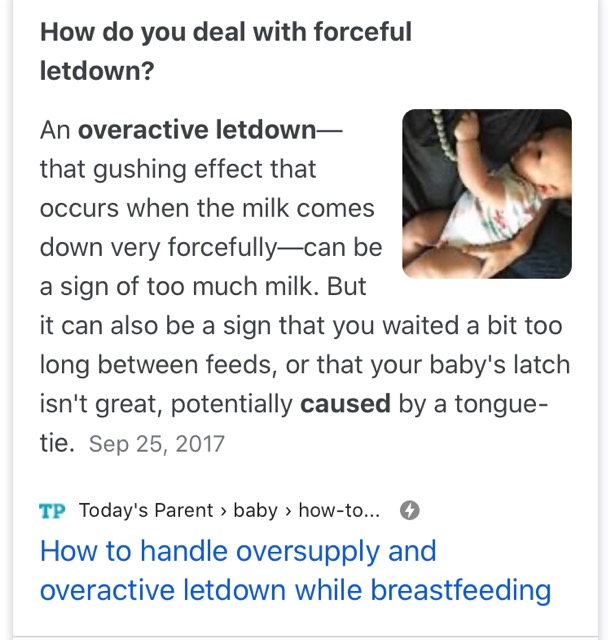Screen dimensions: 611x640
Task: Click the "Today's Parent" site name
Action: coord(146,511)
